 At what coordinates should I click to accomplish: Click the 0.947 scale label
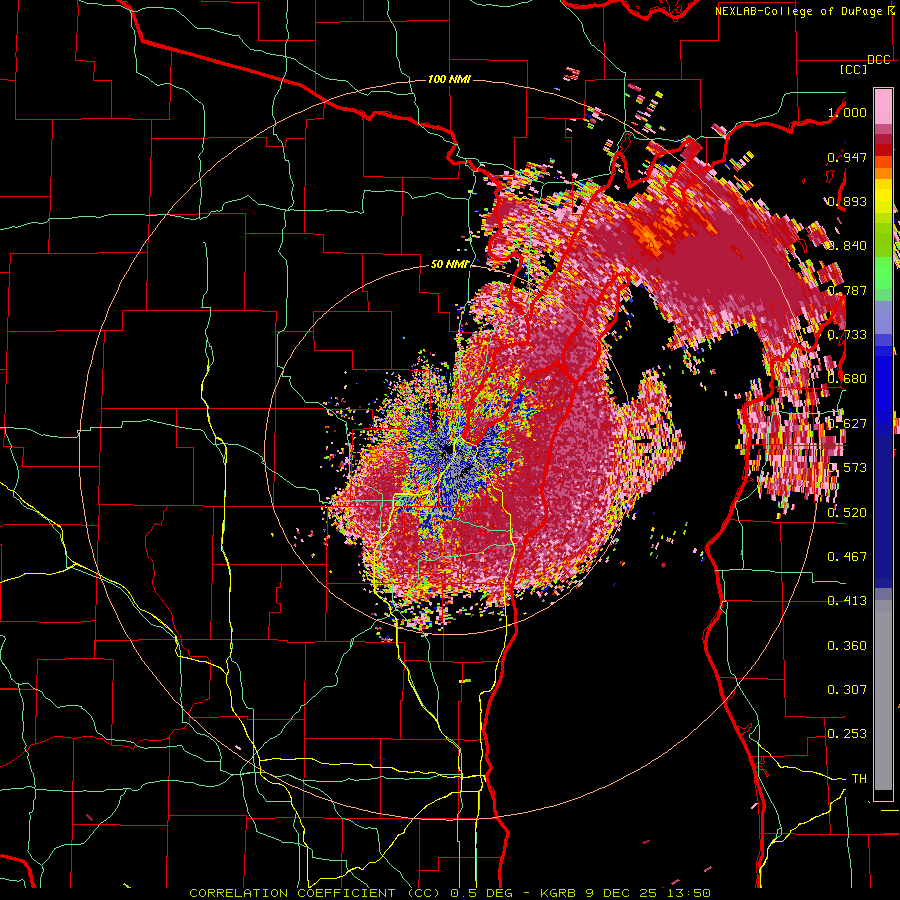coord(847,157)
